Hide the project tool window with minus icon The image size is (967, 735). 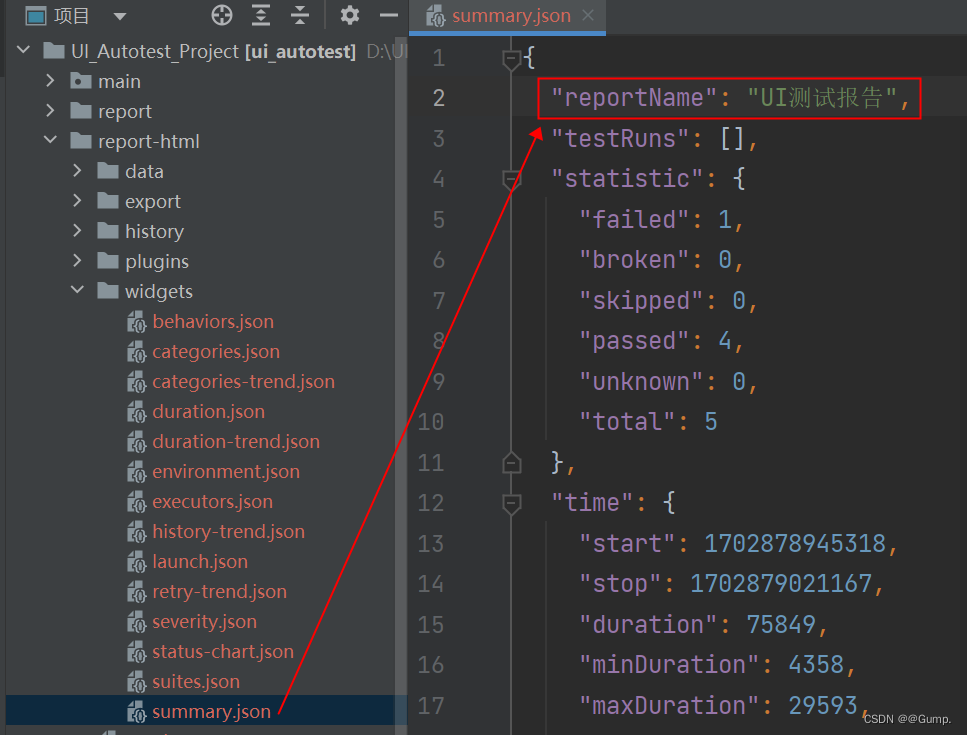[x=389, y=15]
